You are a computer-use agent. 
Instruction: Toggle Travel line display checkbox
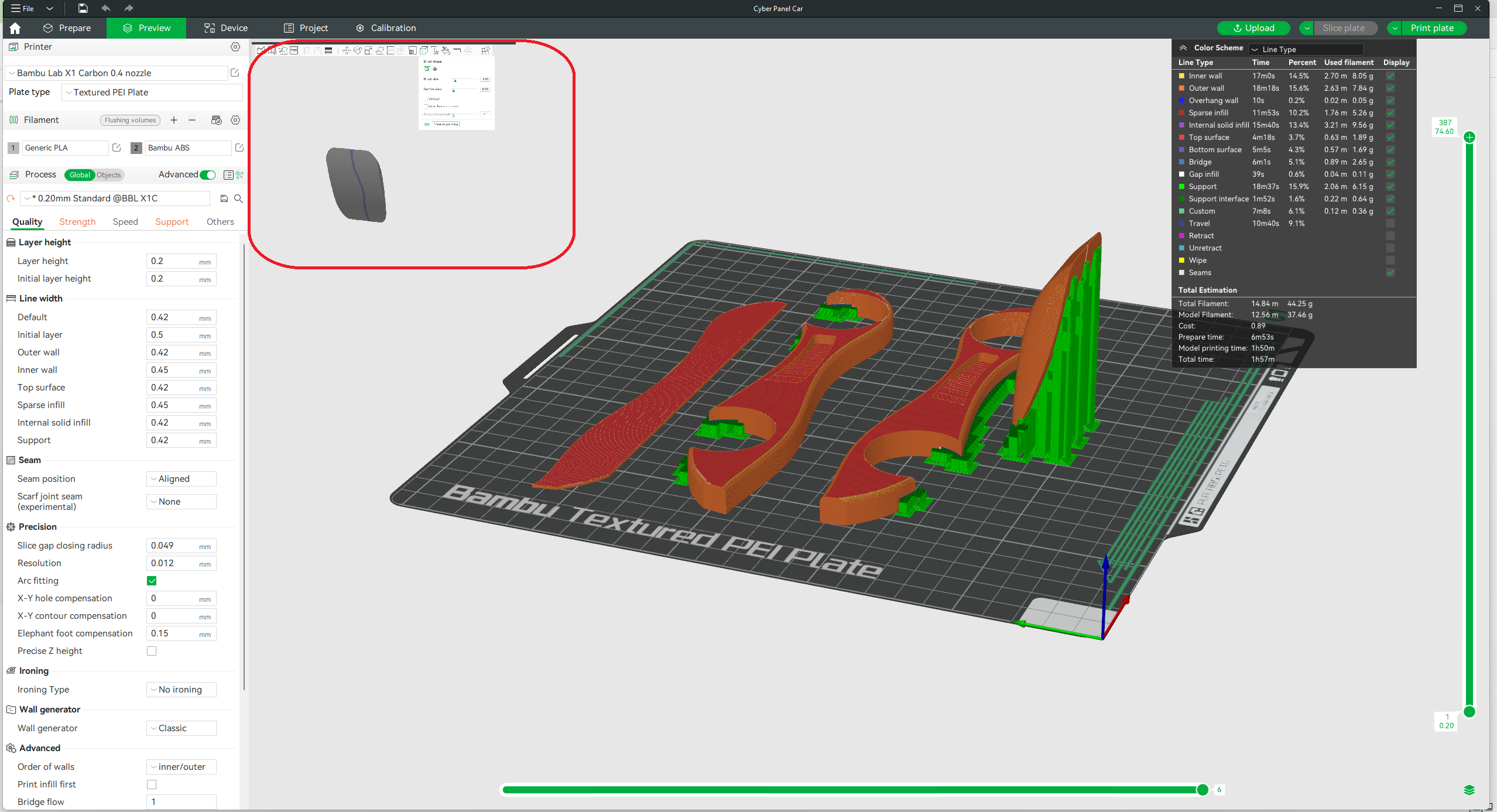point(1390,224)
